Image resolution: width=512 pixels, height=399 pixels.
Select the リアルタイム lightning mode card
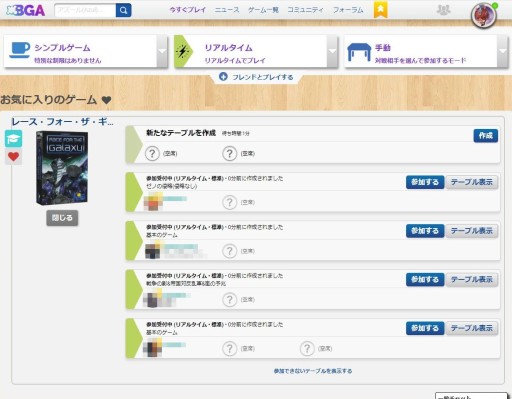(x=251, y=51)
